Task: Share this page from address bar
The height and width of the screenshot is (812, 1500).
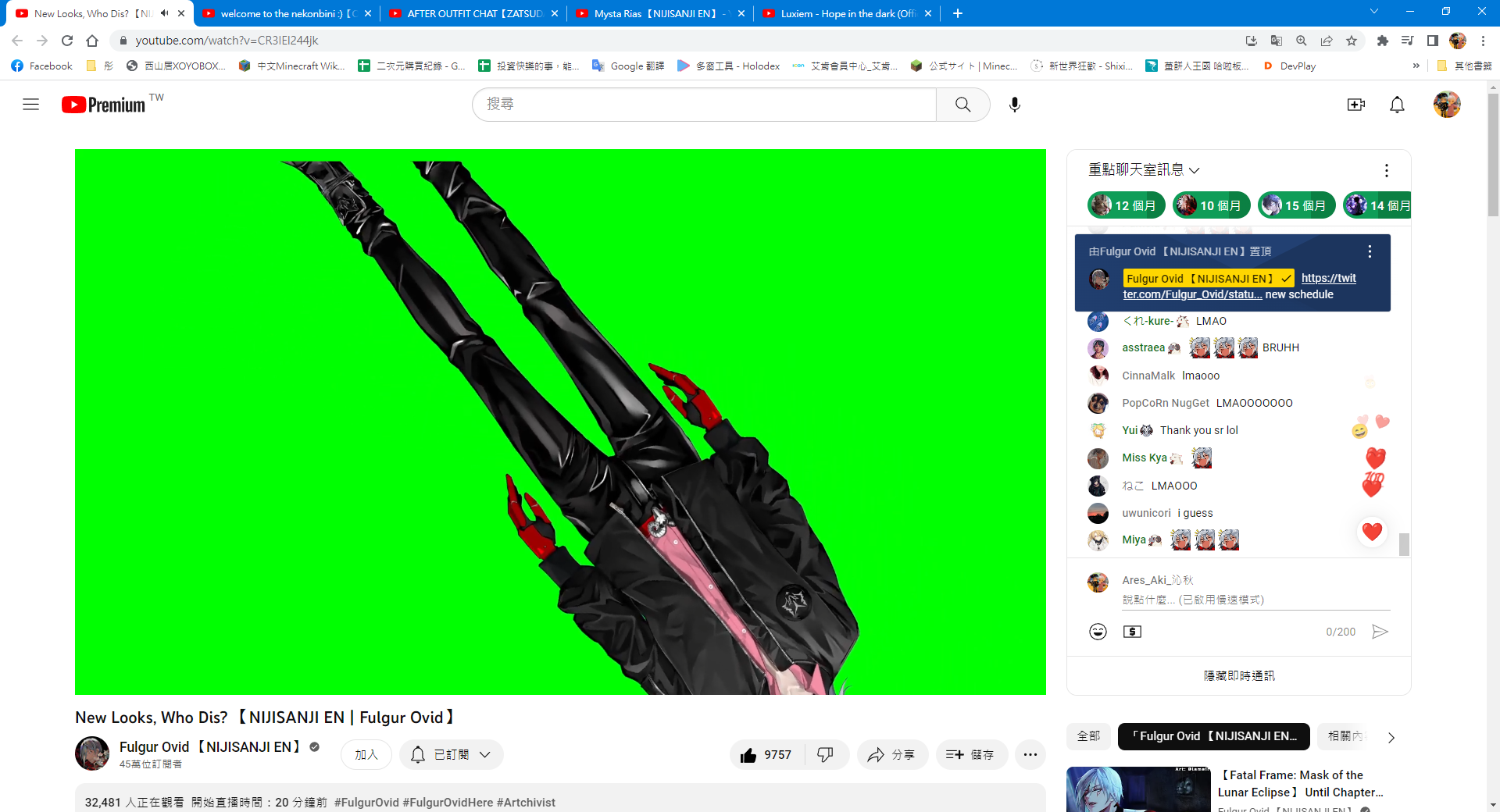Action: click(x=1327, y=41)
